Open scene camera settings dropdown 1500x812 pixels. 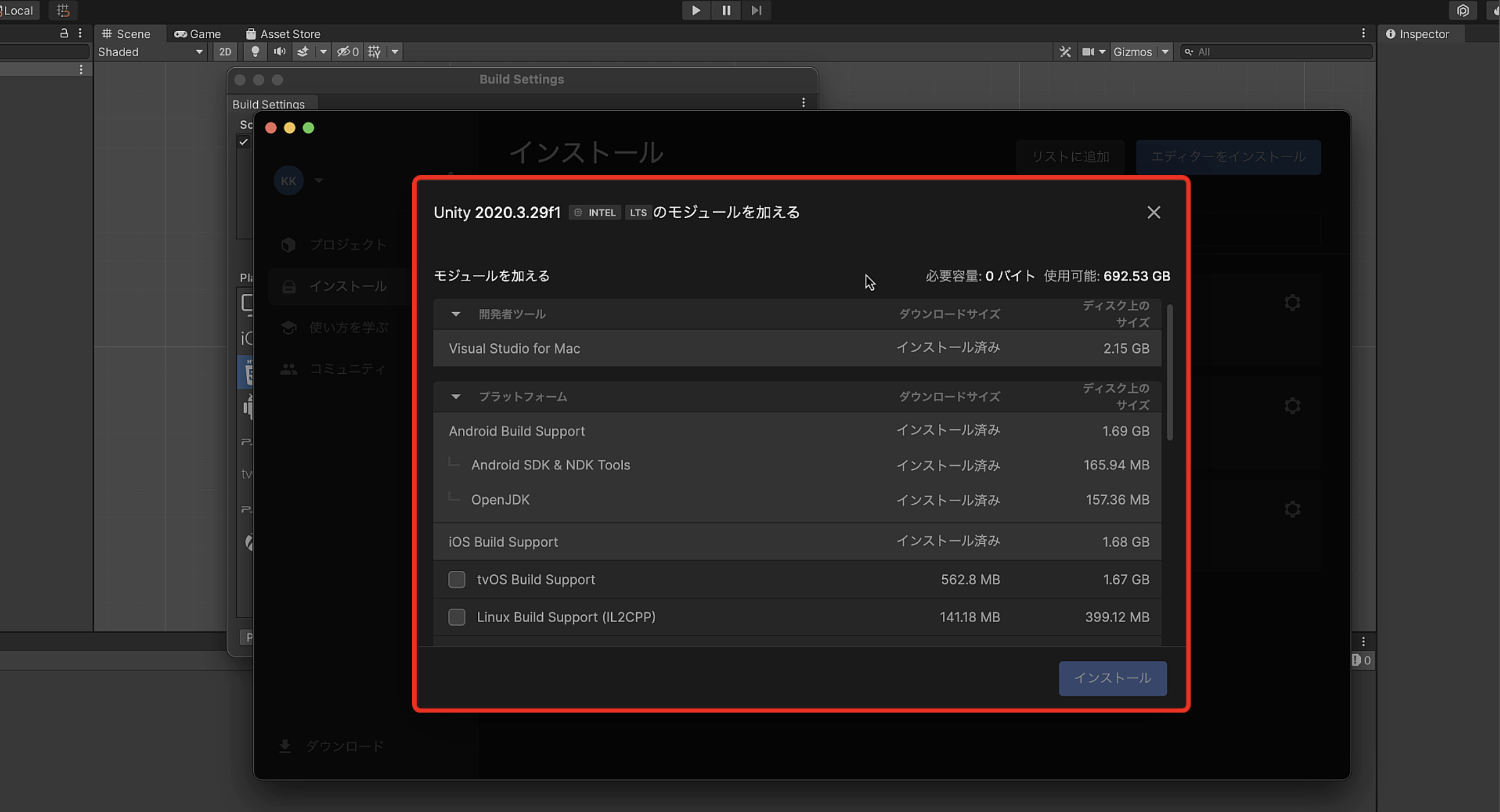pyautogui.click(x=1094, y=52)
